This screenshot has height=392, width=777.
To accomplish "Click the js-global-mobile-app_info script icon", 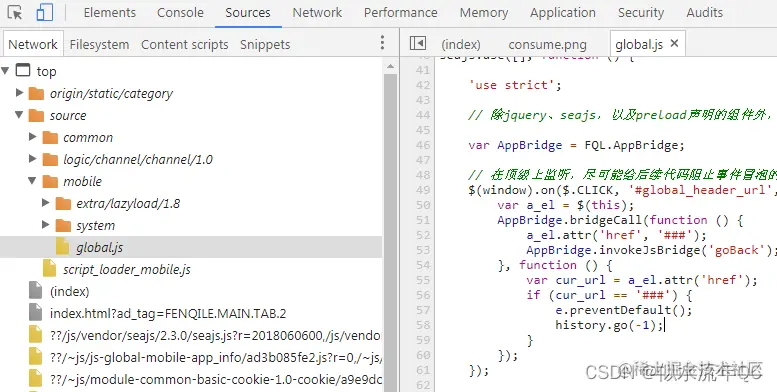I will [x=36, y=356].
